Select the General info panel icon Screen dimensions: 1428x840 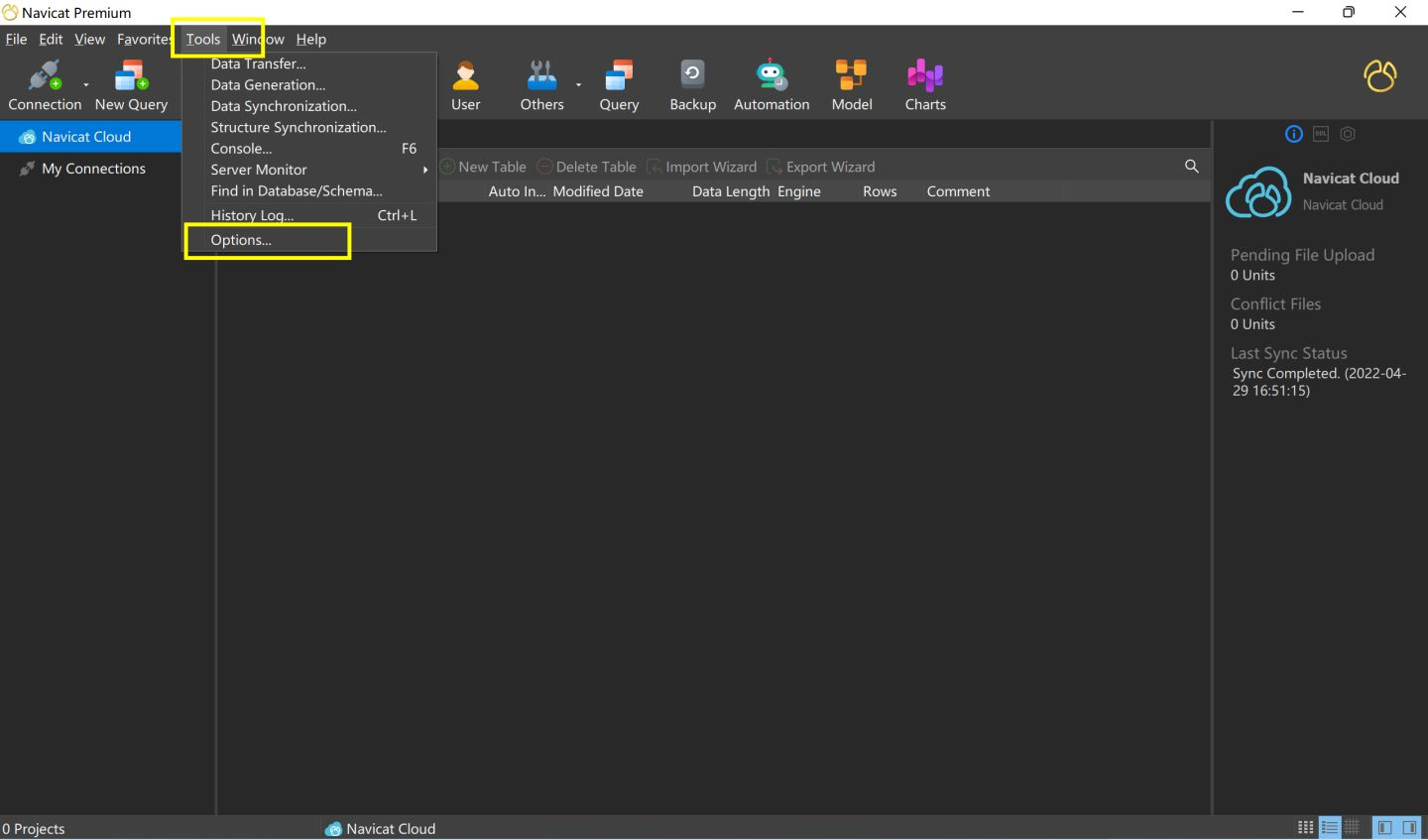(x=1294, y=134)
